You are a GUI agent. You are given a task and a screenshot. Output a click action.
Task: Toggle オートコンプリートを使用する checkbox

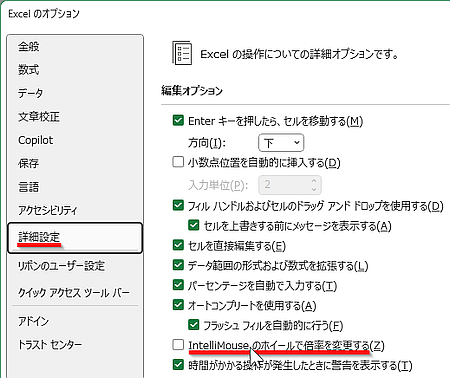178,305
